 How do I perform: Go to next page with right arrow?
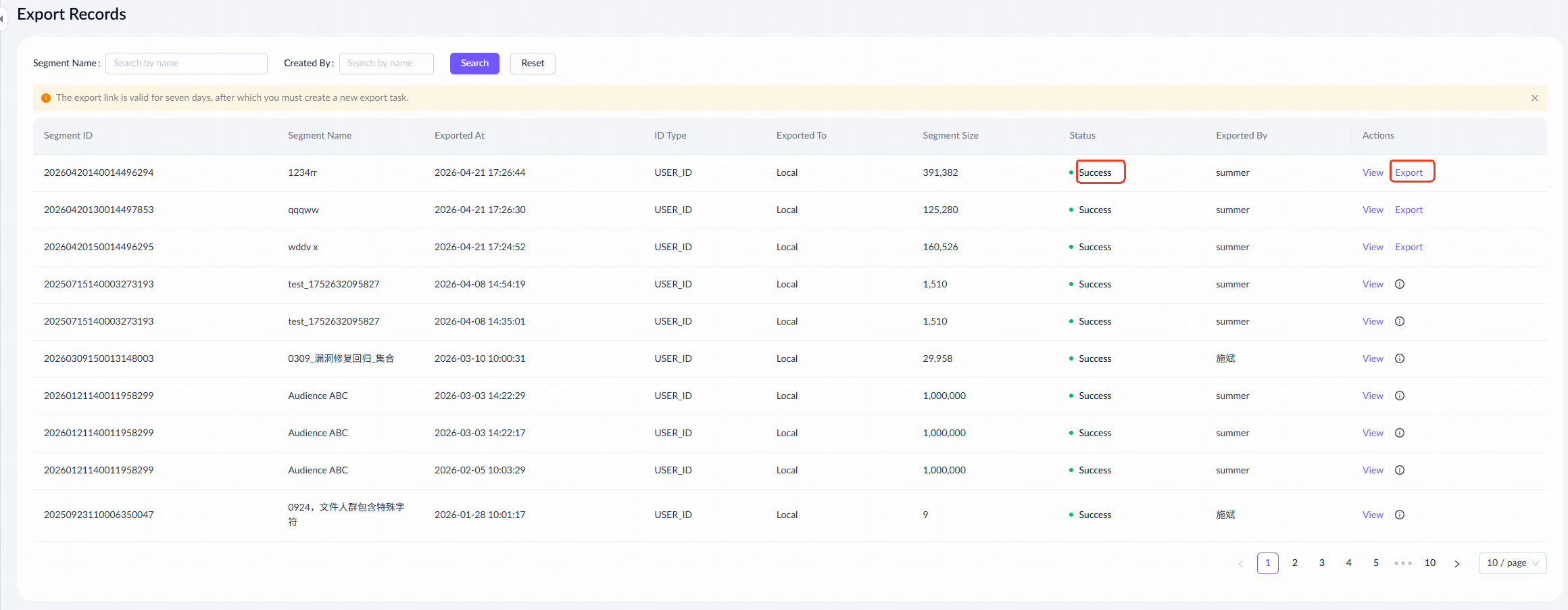point(1457,563)
